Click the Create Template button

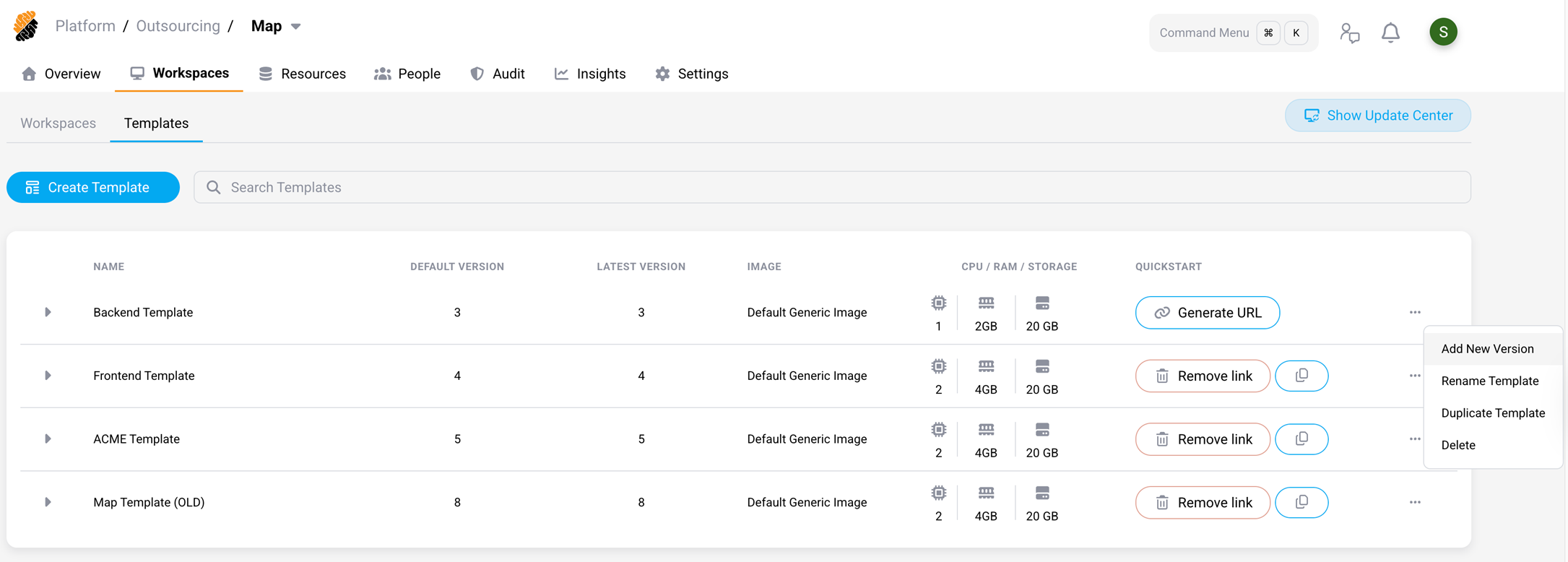(x=93, y=188)
